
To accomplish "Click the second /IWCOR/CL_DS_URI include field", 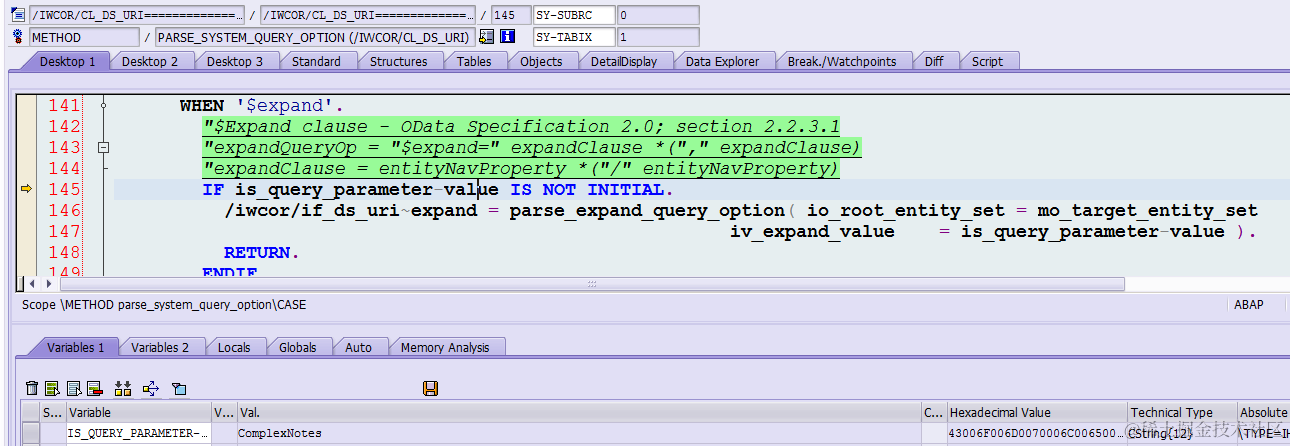I will 368,15.
